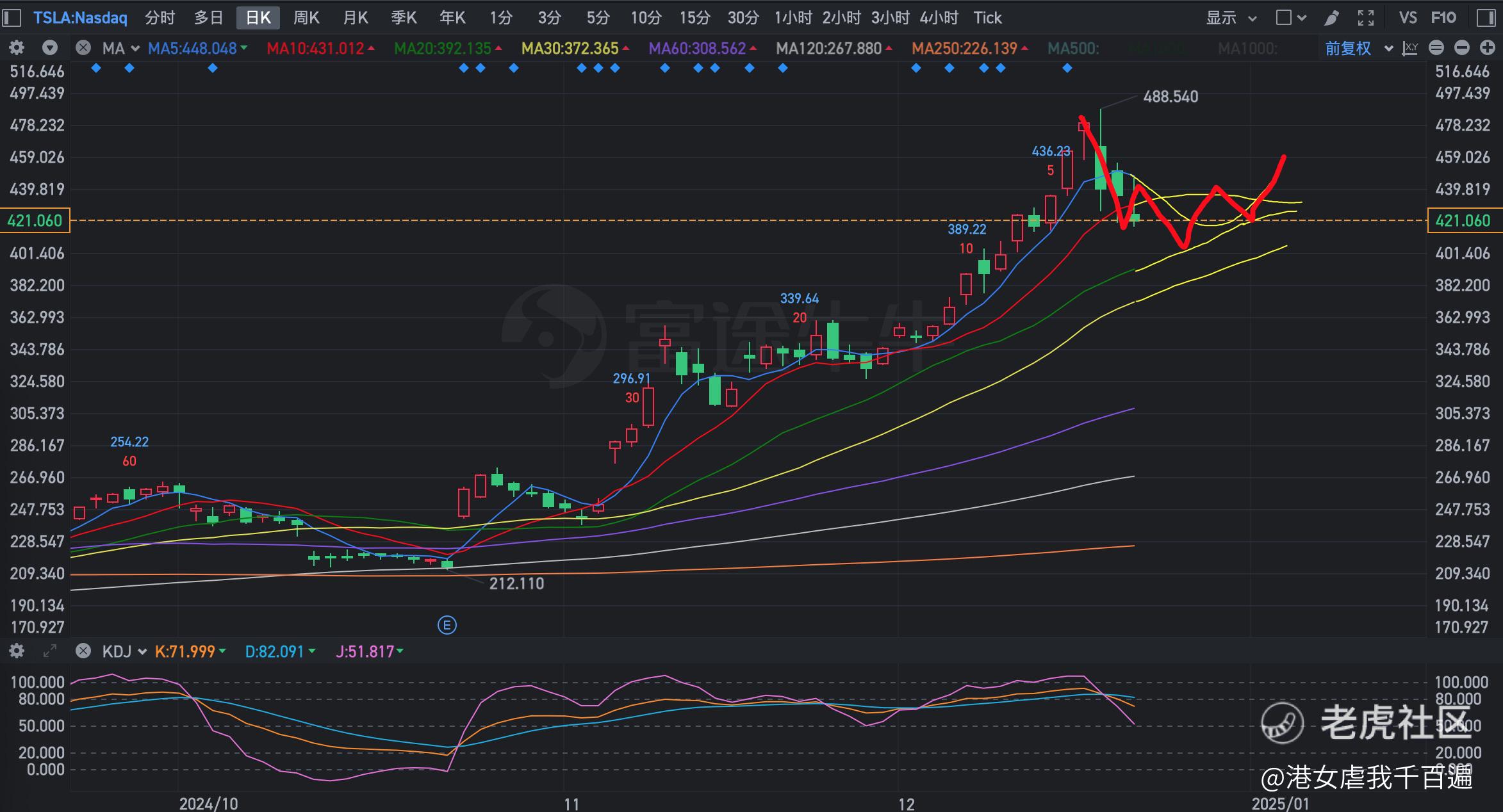Expand the KDJ panel diagonally
1503x812 pixels.
click(x=49, y=651)
